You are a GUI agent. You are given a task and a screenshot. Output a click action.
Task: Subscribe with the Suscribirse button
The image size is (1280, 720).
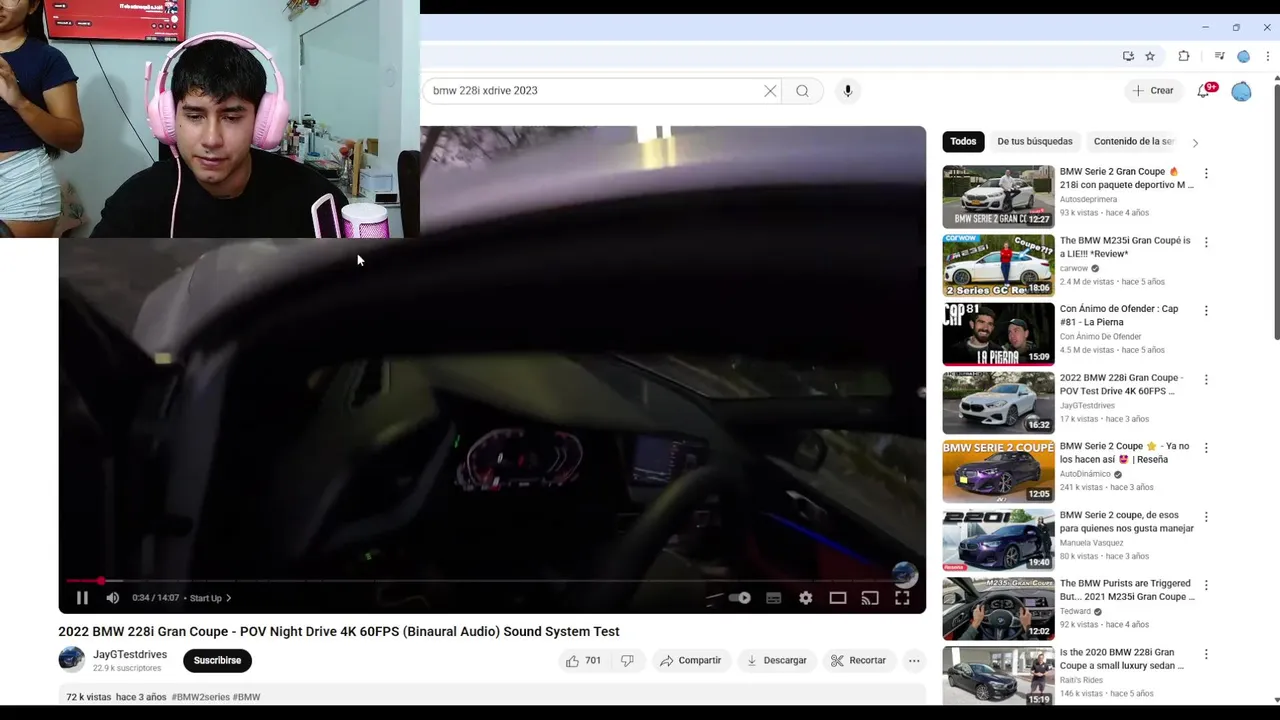coord(217,660)
